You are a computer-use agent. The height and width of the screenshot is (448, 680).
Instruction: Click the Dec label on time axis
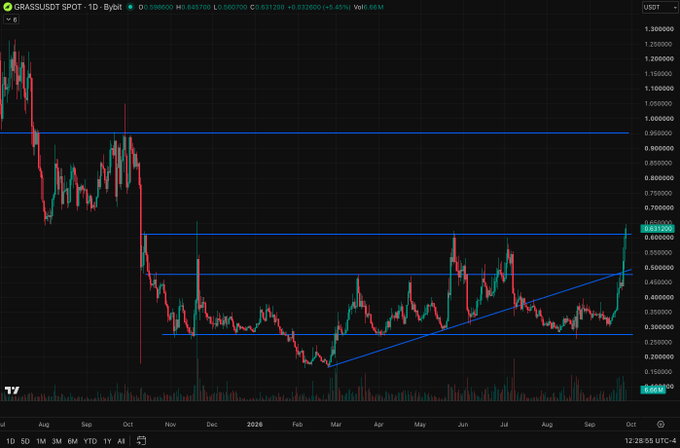[x=212, y=424]
